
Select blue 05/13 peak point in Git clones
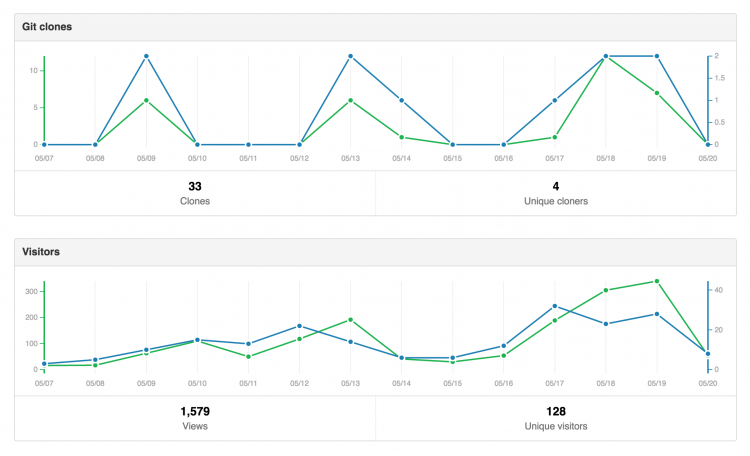(x=351, y=56)
